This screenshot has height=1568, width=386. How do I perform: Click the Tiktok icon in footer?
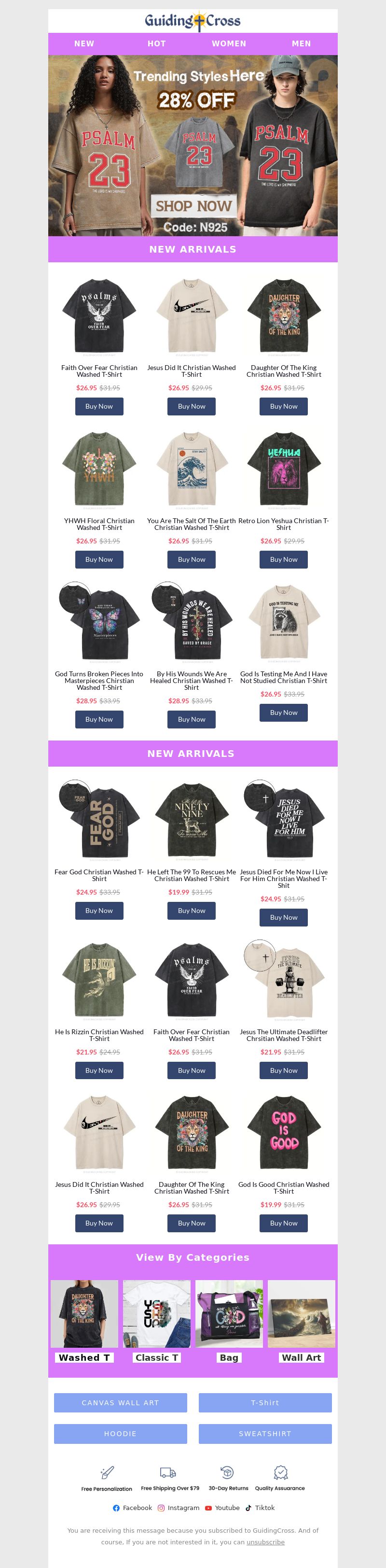click(248, 1508)
